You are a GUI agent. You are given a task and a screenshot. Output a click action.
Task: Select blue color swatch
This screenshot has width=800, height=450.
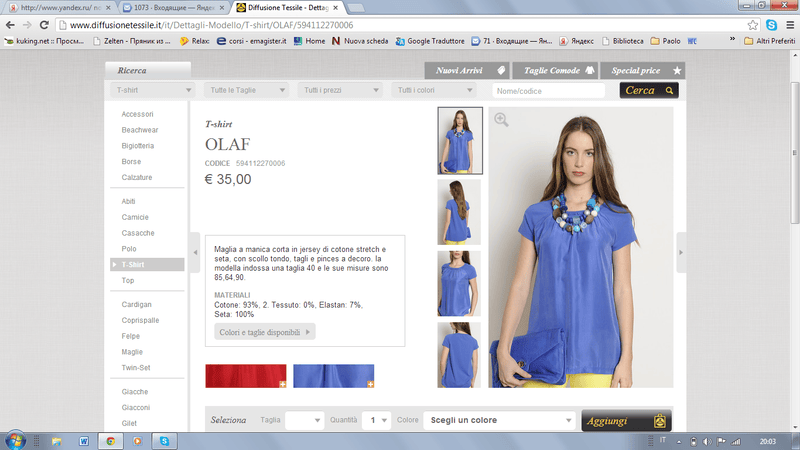click(x=334, y=376)
